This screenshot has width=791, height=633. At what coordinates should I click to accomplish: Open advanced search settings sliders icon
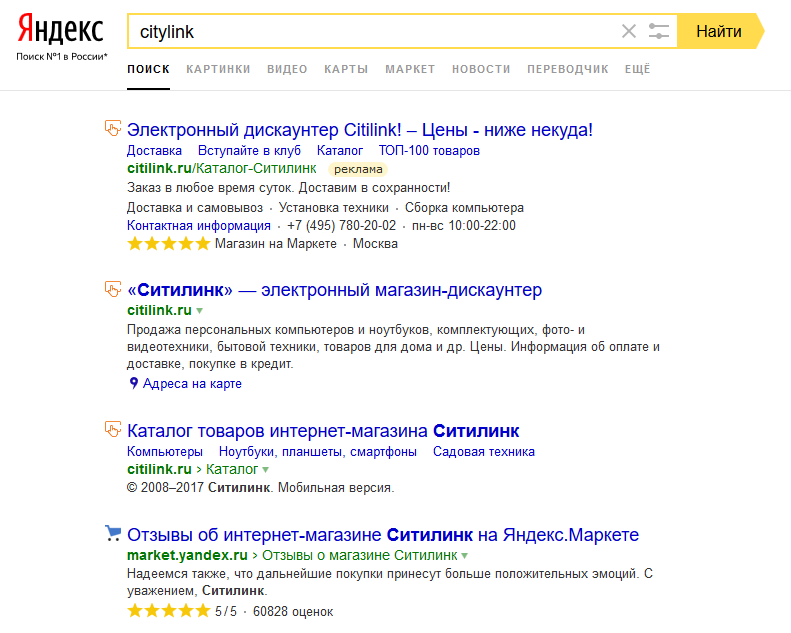click(658, 31)
